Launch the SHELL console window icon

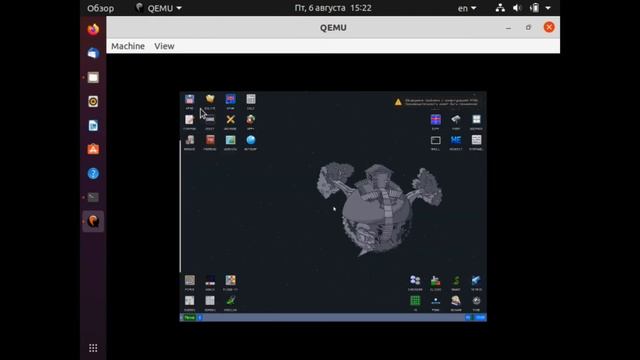click(436, 140)
